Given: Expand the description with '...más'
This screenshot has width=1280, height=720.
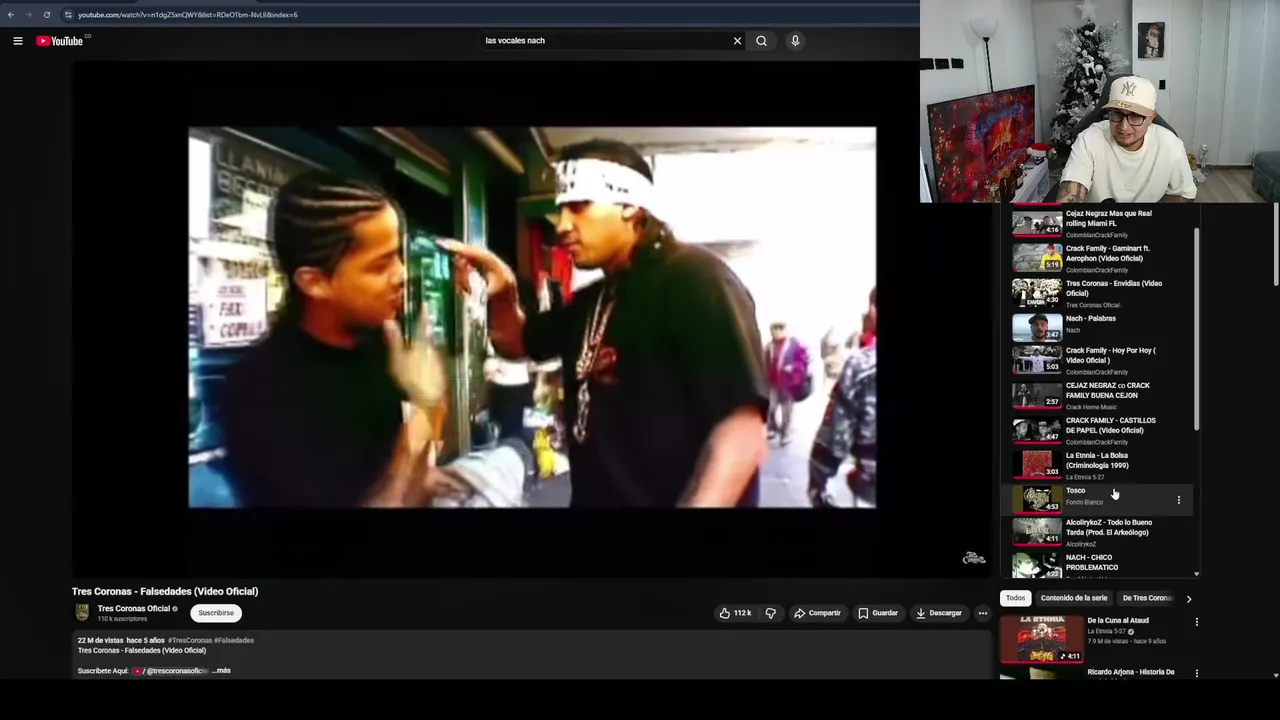Looking at the screenshot, I should [221, 671].
